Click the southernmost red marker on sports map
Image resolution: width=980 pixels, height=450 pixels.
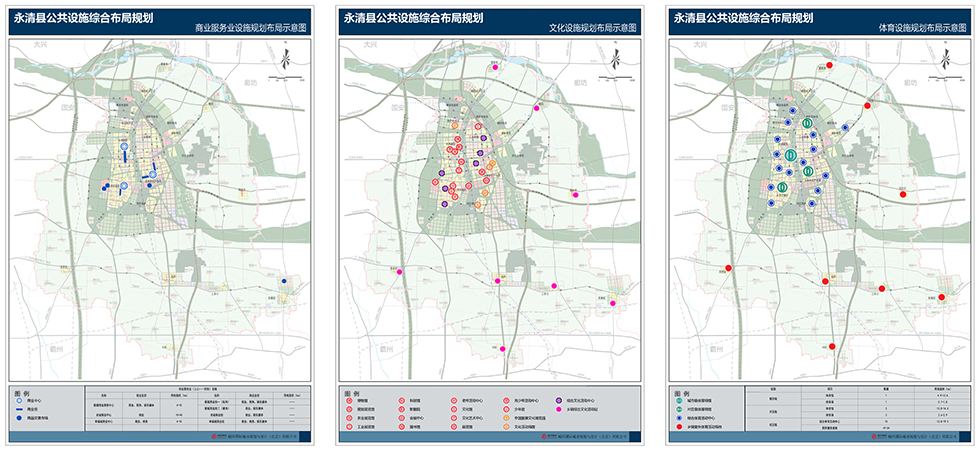point(834,345)
